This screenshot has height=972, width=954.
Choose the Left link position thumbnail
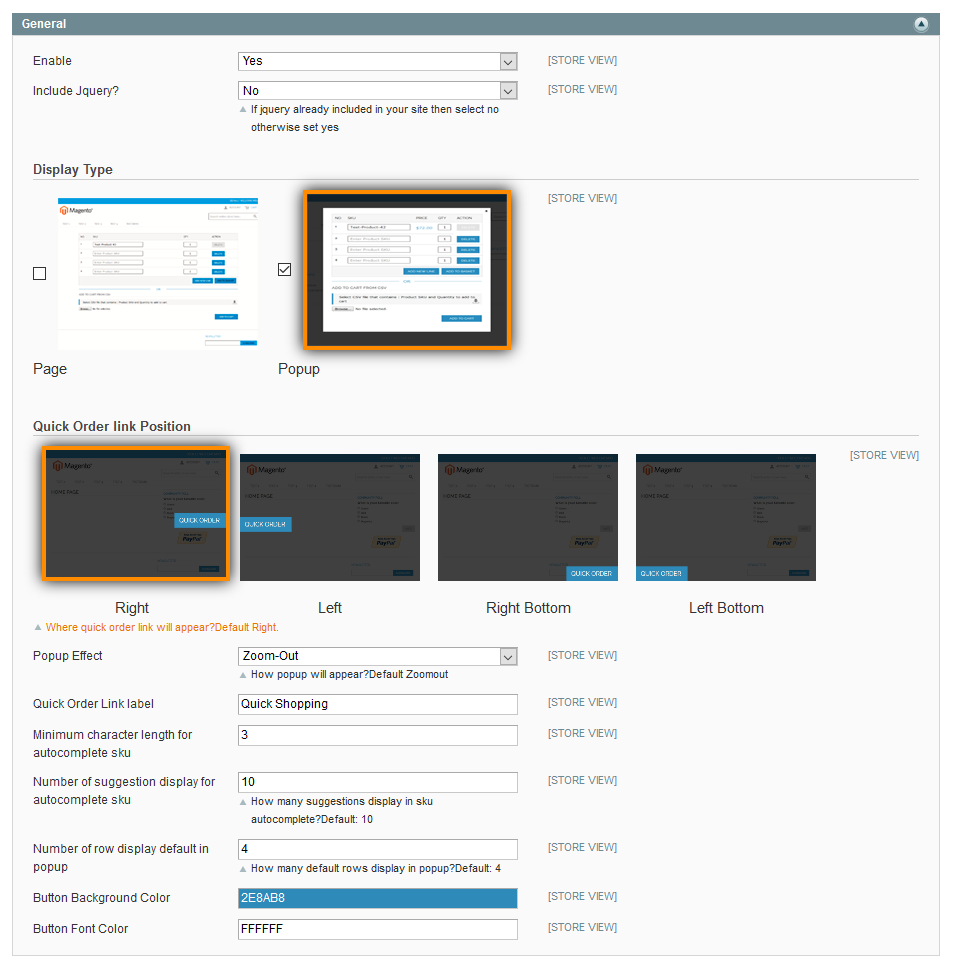(330, 517)
